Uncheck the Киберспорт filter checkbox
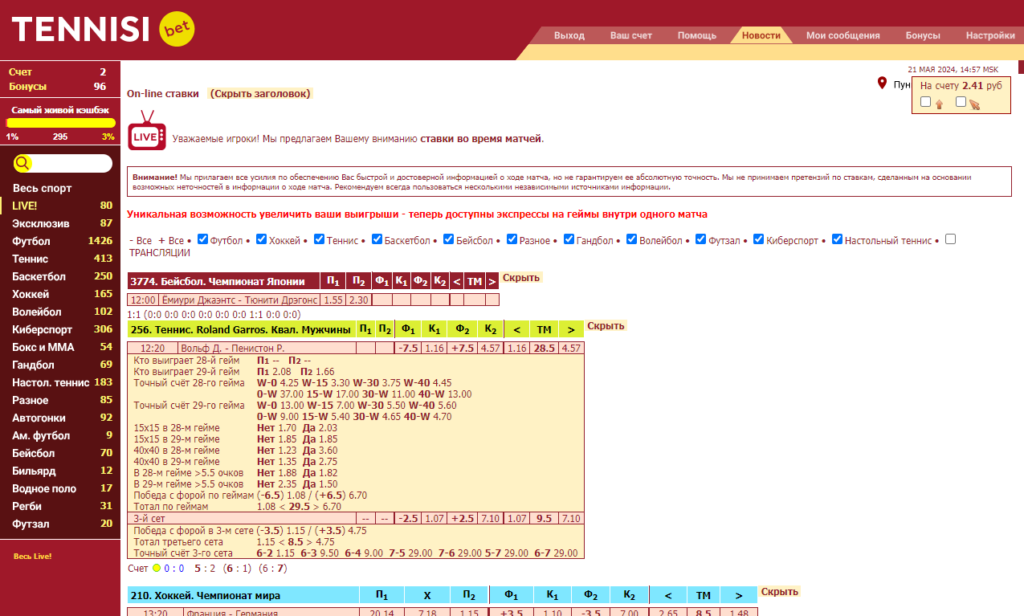 click(x=758, y=239)
